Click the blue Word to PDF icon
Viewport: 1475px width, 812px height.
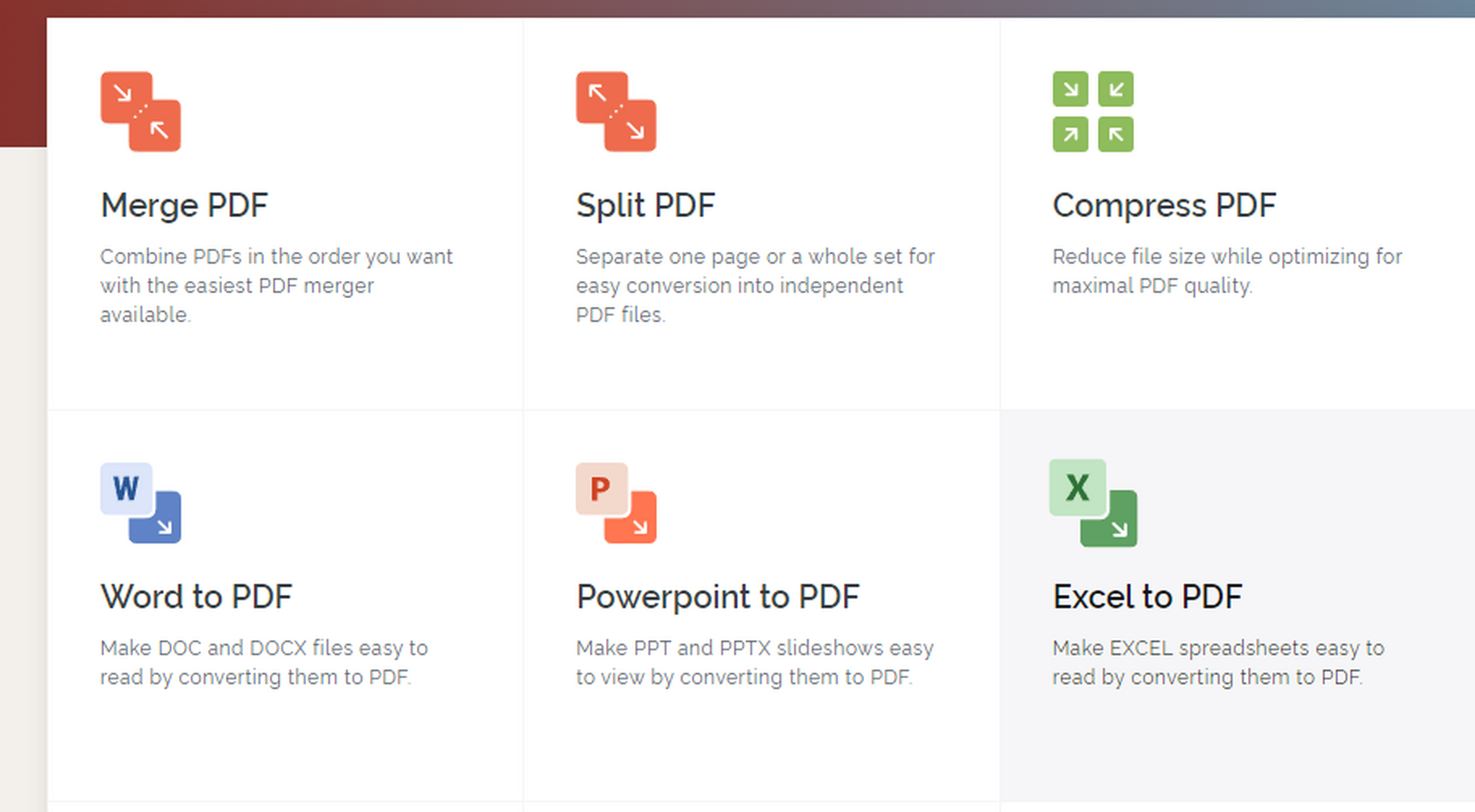pos(140,503)
